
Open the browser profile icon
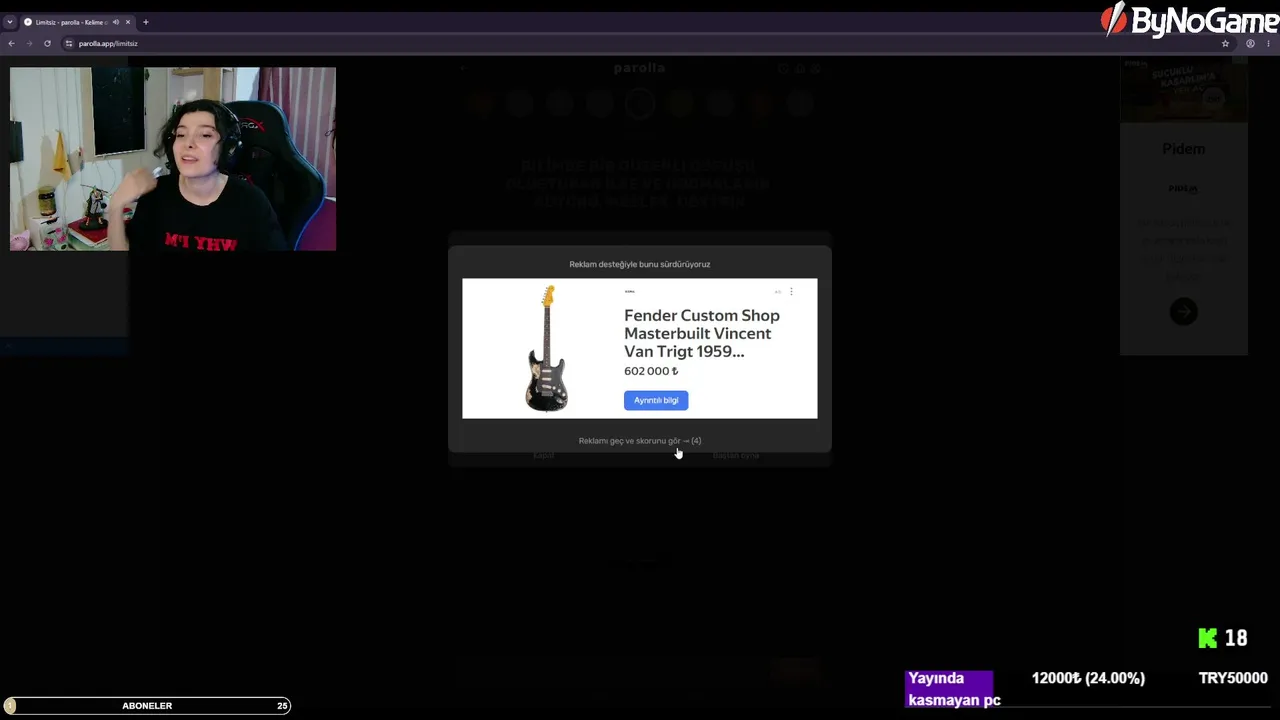tap(1250, 44)
